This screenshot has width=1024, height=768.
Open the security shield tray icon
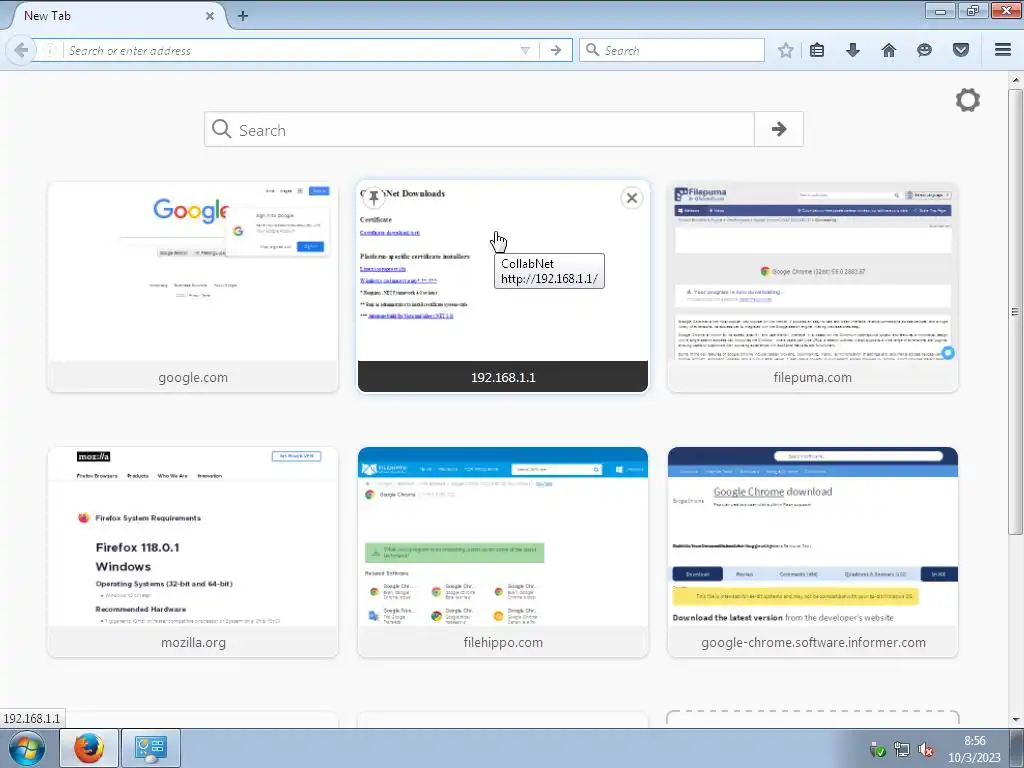(x=877, y=750)
